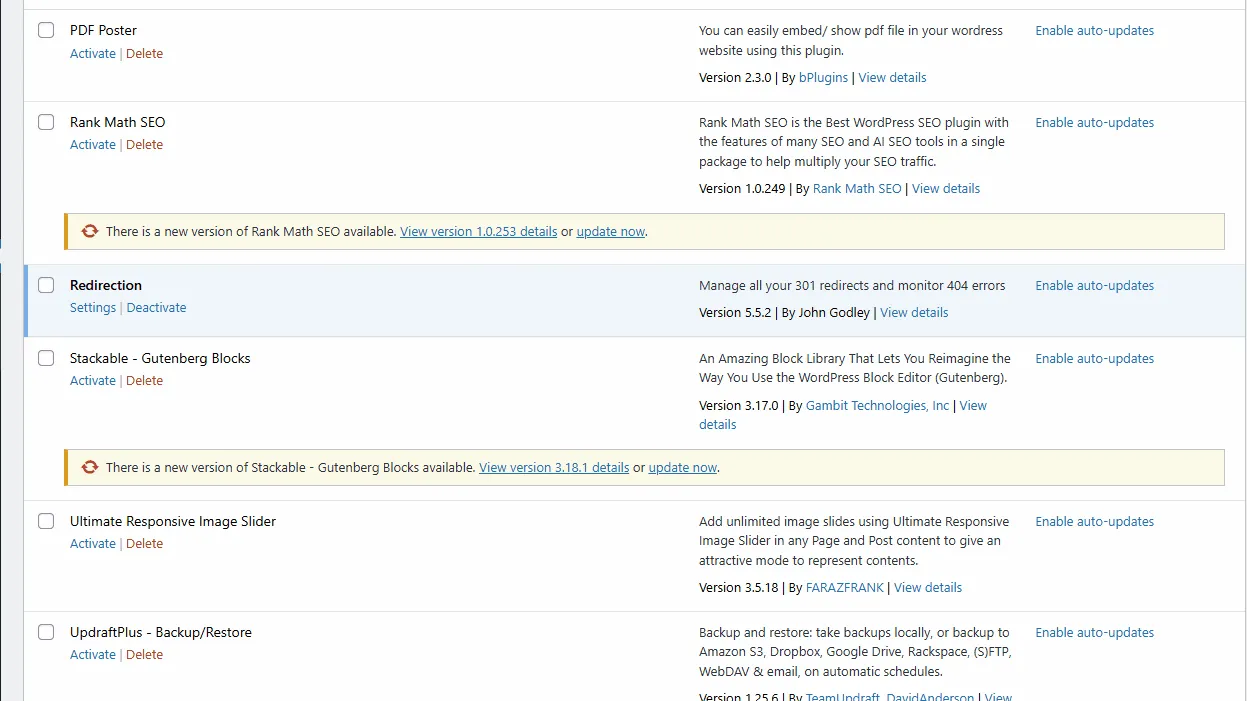Click the update icon in the Rank Math notice
Image resolution: width=1247 pixels, height=701 pixels.
click(x=89, y=230)
